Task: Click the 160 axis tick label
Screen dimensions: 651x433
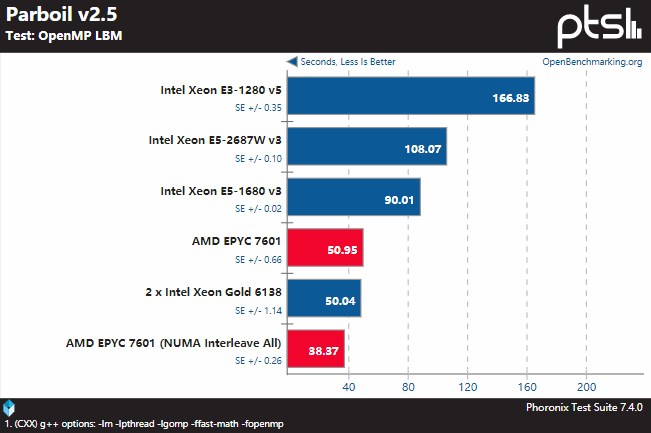Action: (527, 387)
